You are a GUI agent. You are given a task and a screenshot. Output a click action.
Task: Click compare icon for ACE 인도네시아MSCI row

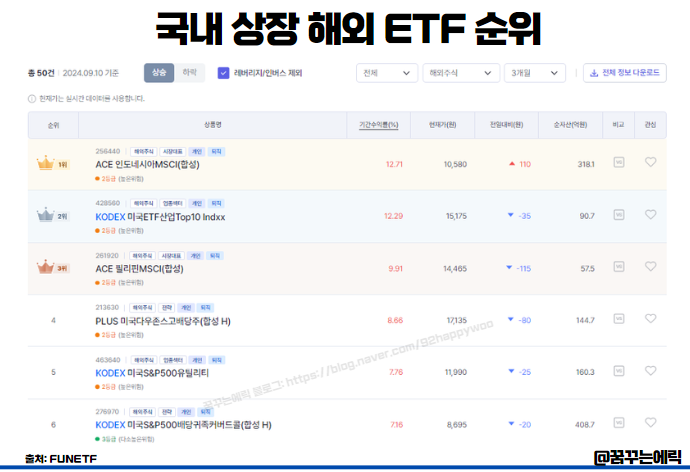click(619, 162)
